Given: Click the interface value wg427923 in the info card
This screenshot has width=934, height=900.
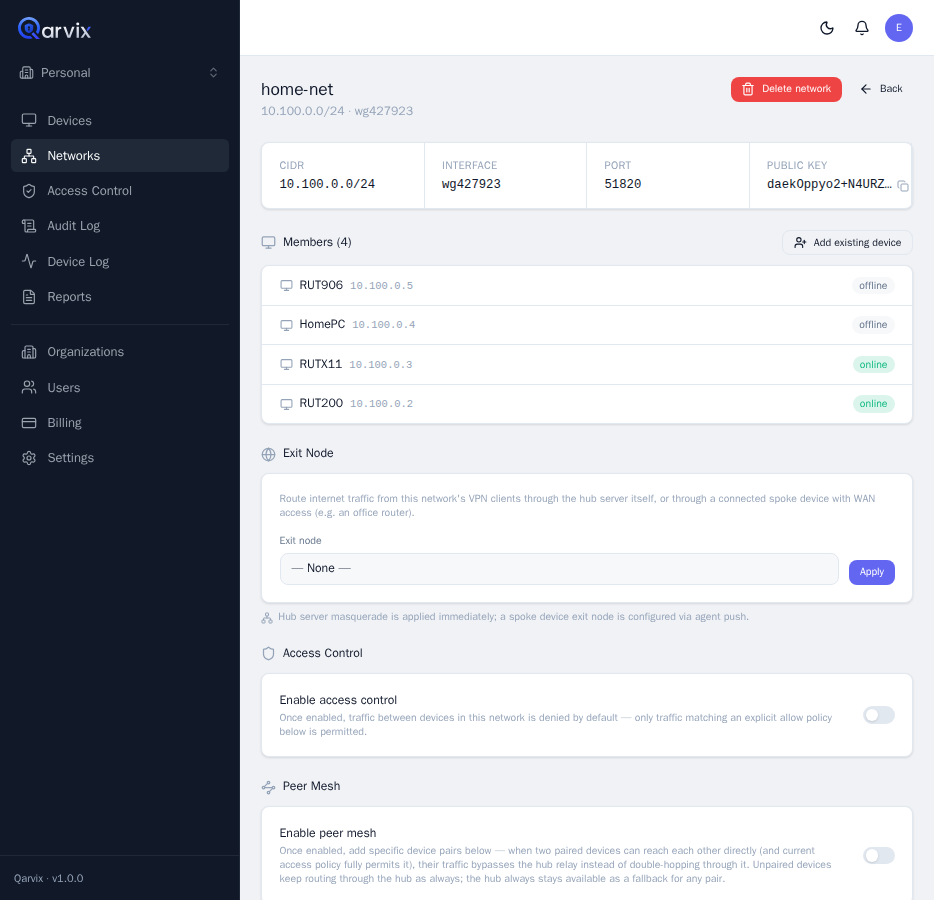Looking at the screenshot, I should (x=471, y=184).
